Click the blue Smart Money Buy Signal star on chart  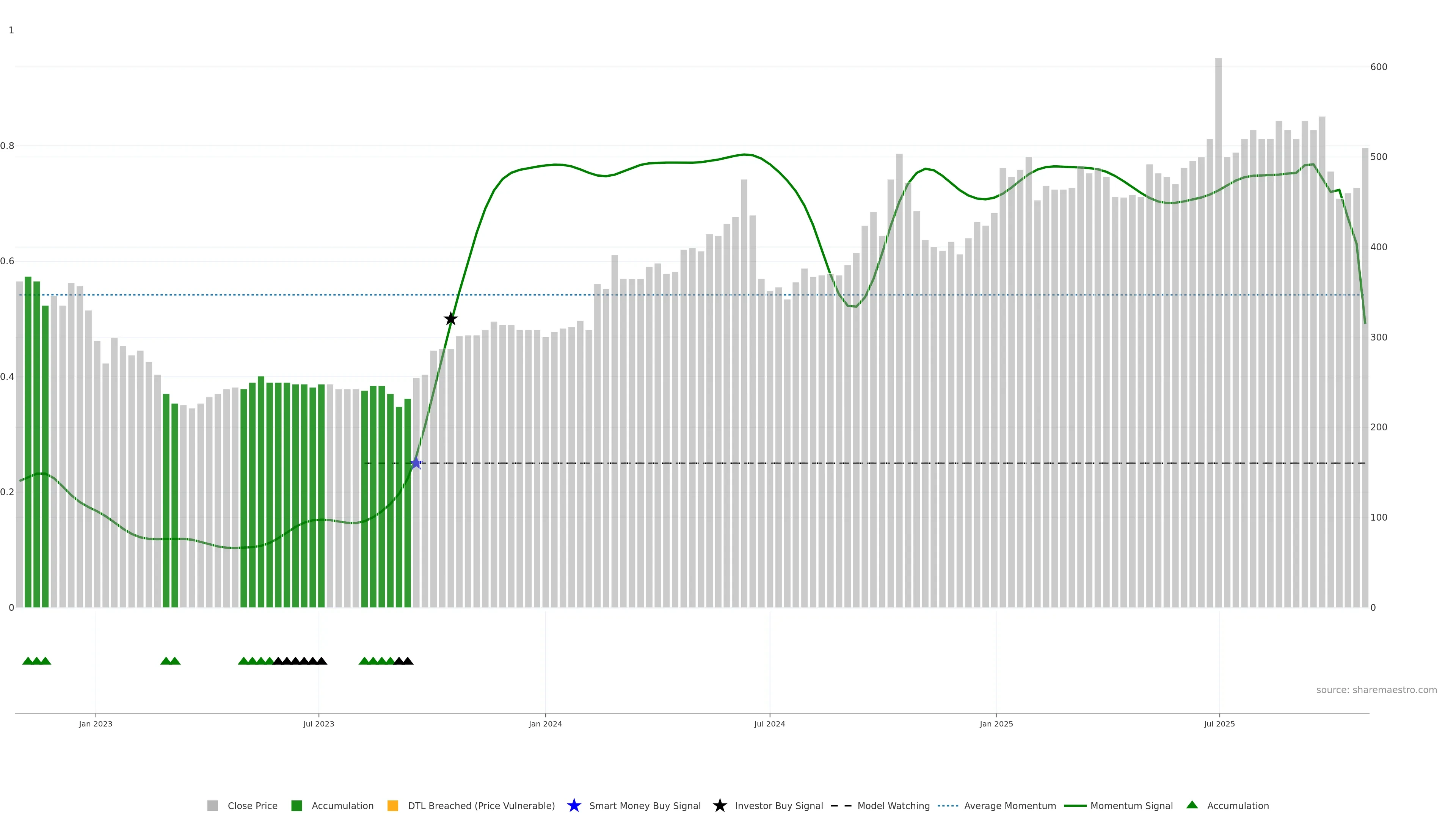pos(416,463)
